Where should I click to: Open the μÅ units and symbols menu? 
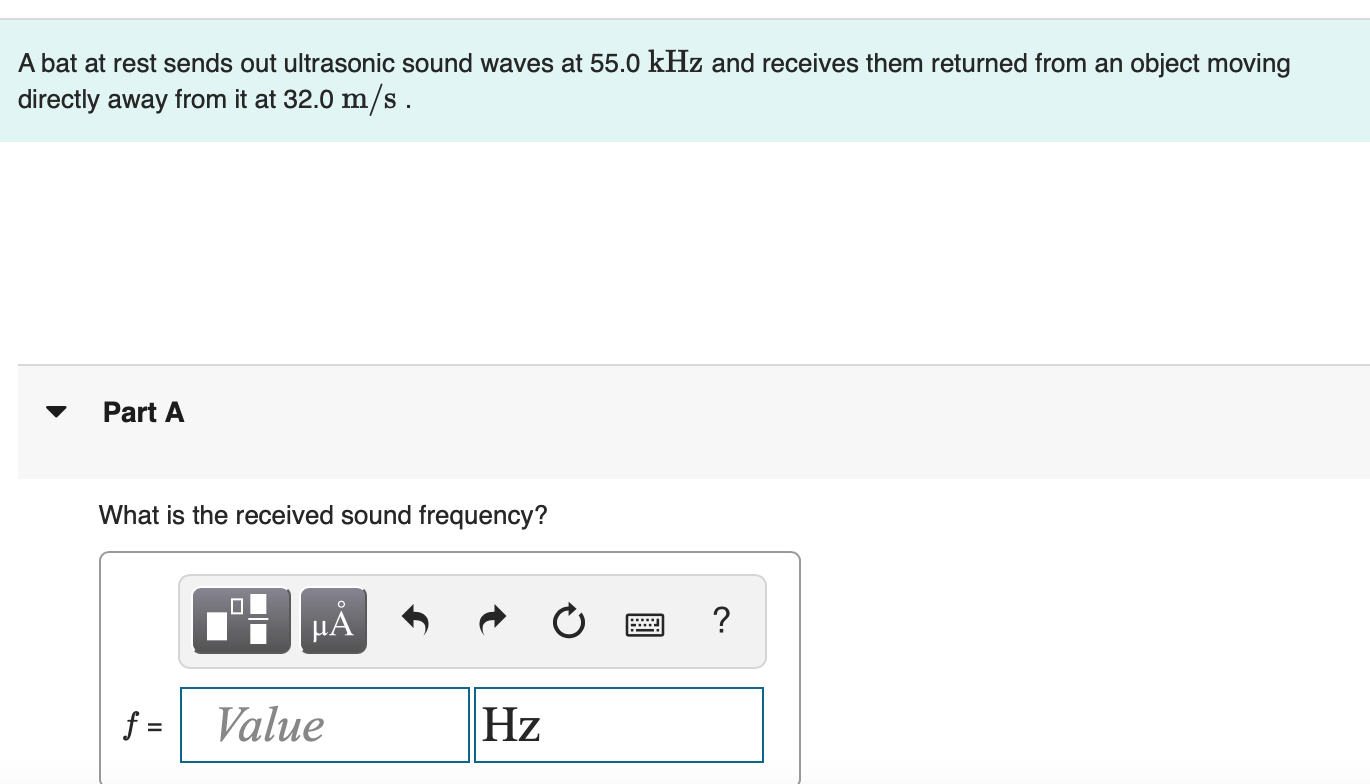[333, 620]
